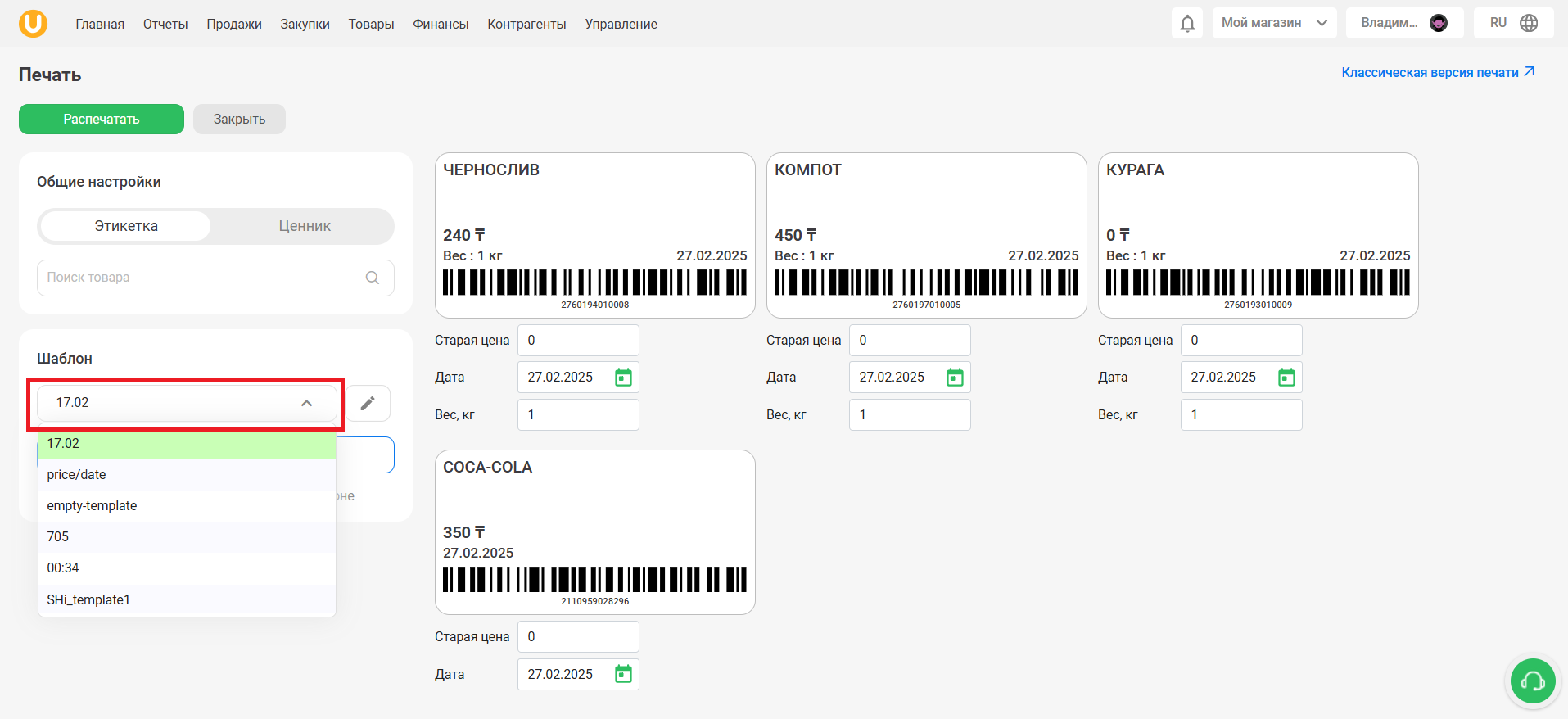1568x719 pixels.
Task: Click COCA-COLA date field
Action: tap(578, 674)
